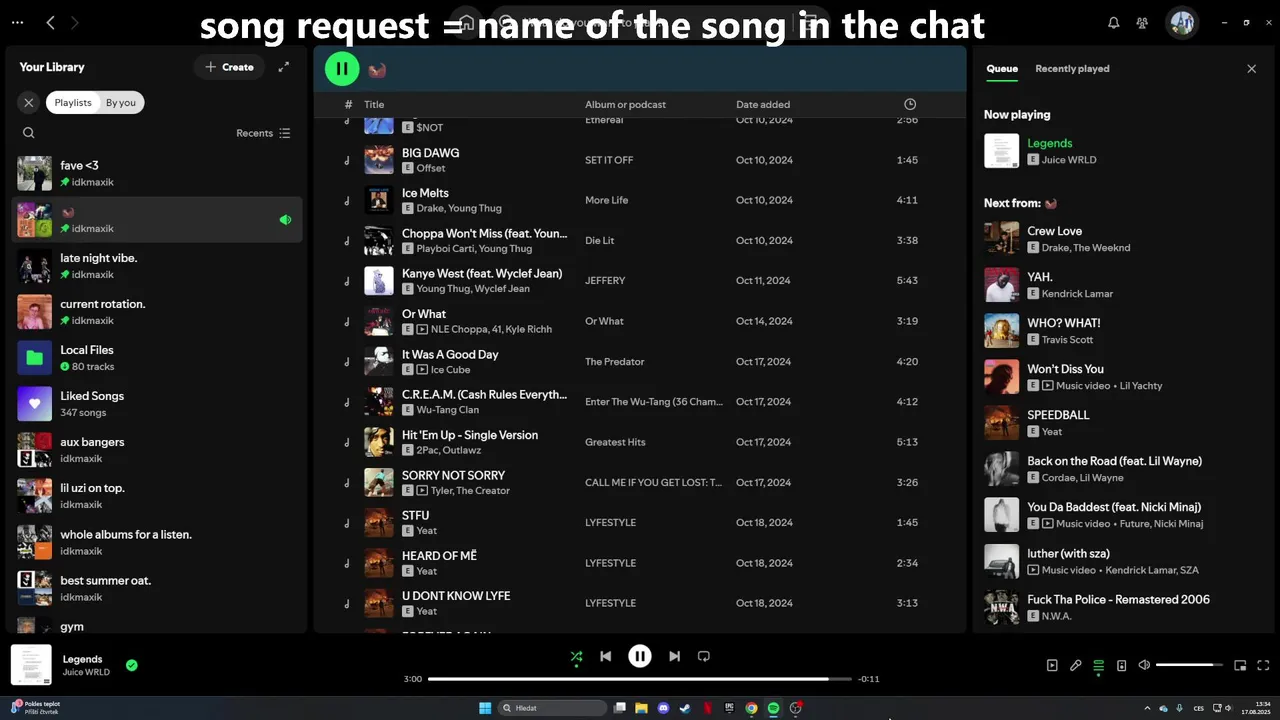Screen dimensions: 1280x720
Task: Open the SORRY NOT SORRY cover thumbnail
Action: click(379, 482)
